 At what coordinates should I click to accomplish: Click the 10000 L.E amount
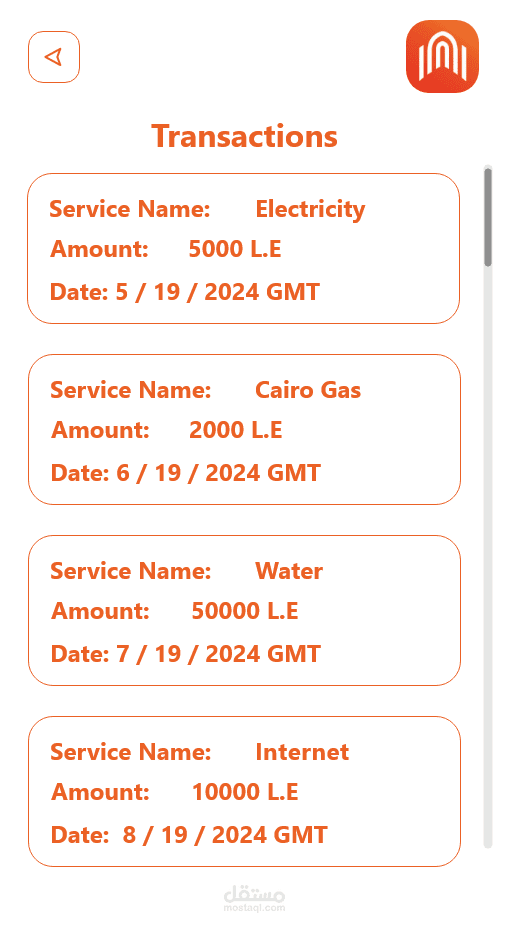[x=244, y=792]
